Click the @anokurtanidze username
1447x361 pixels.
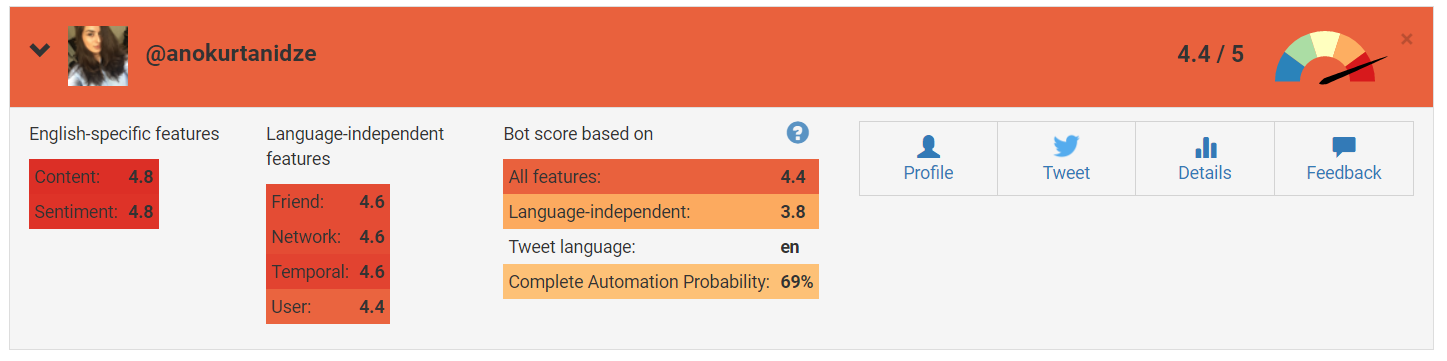[x=231, y=54]
